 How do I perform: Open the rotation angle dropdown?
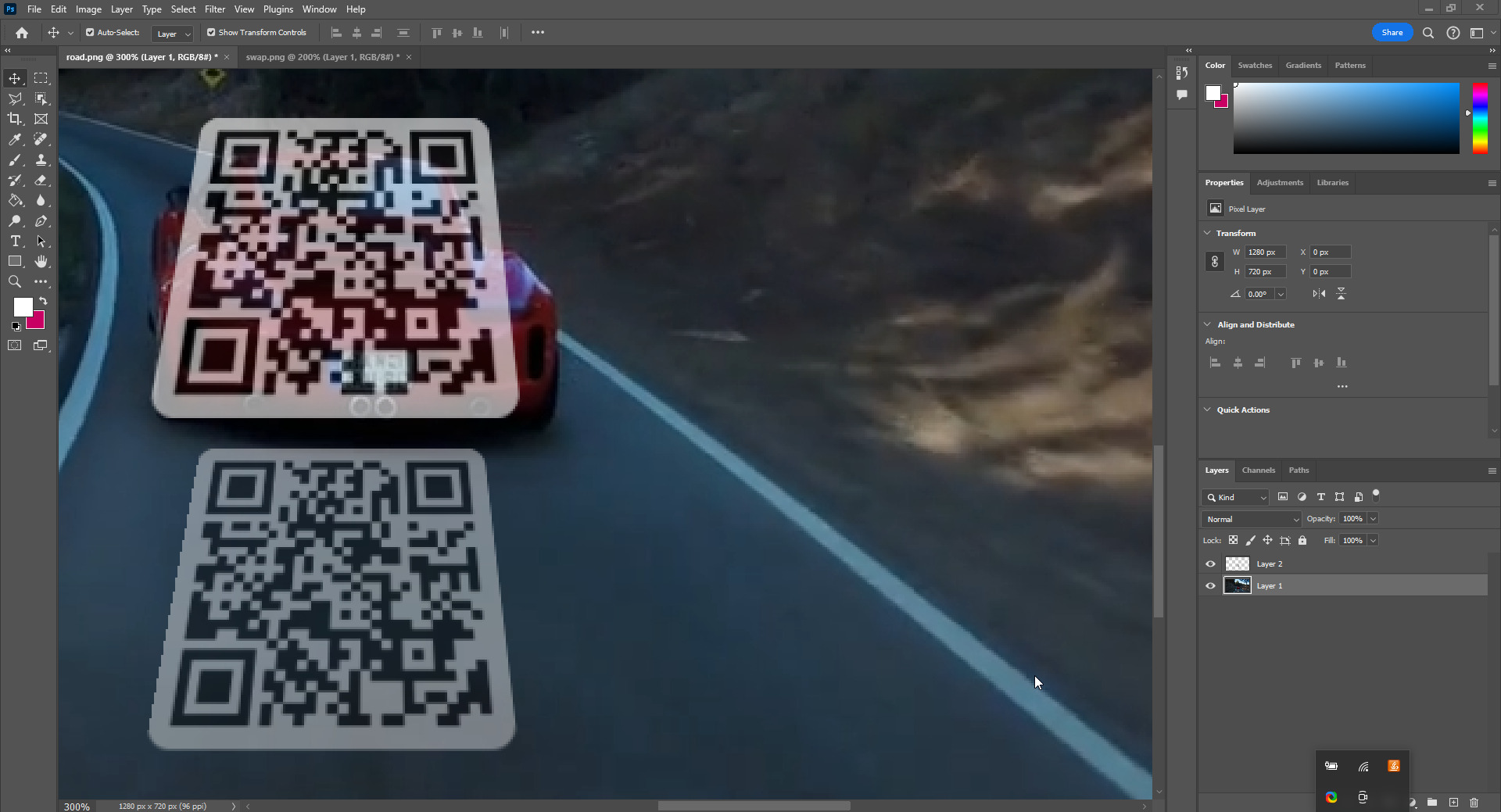(x=1281, y=294)
